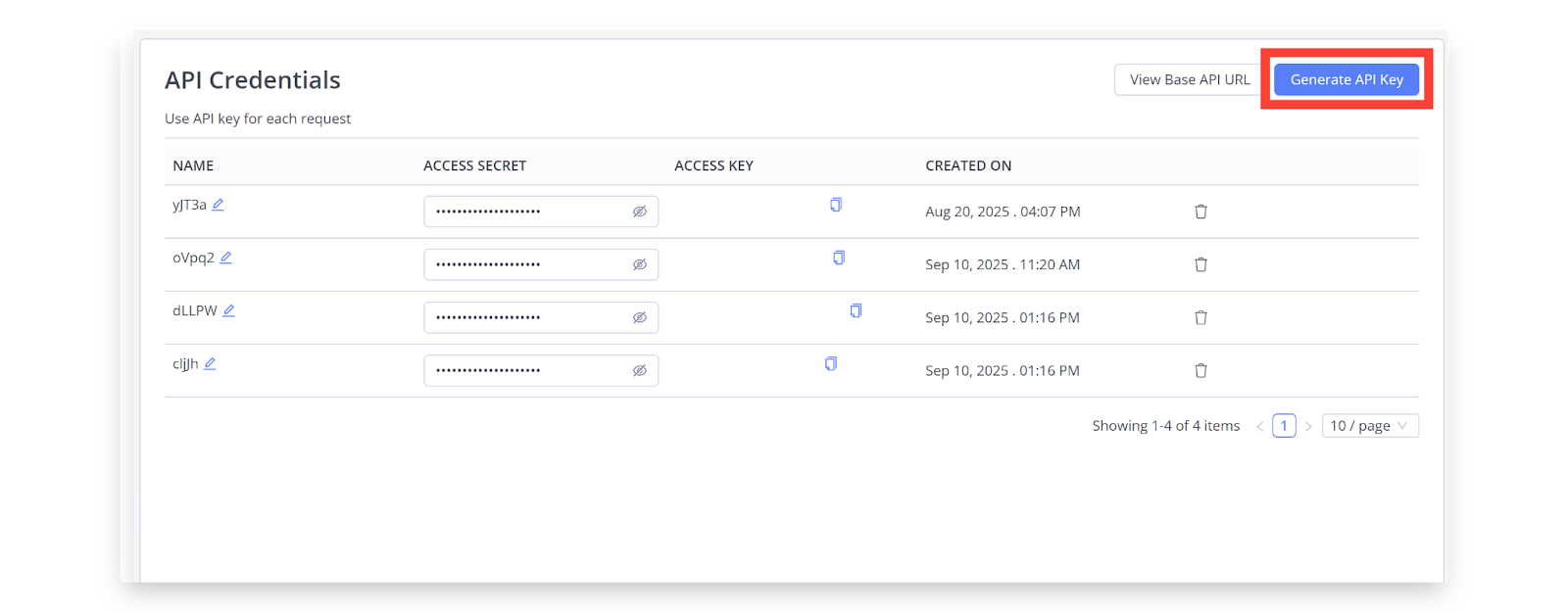This screenshot has height=613, width=1568.
Task: Edit the name of key yJT3a
Action: point(219,205)
